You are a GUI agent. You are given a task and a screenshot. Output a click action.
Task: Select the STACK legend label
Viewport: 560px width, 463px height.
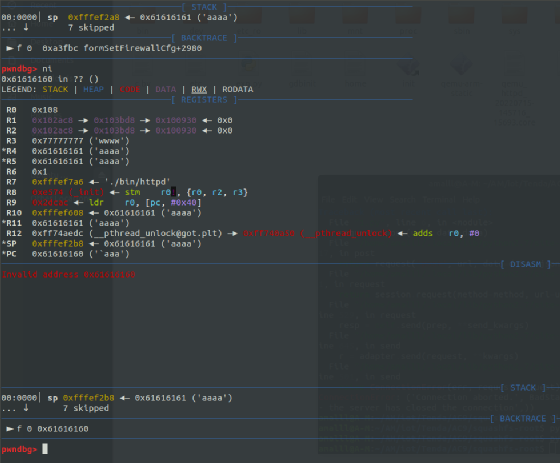point(55,89)
